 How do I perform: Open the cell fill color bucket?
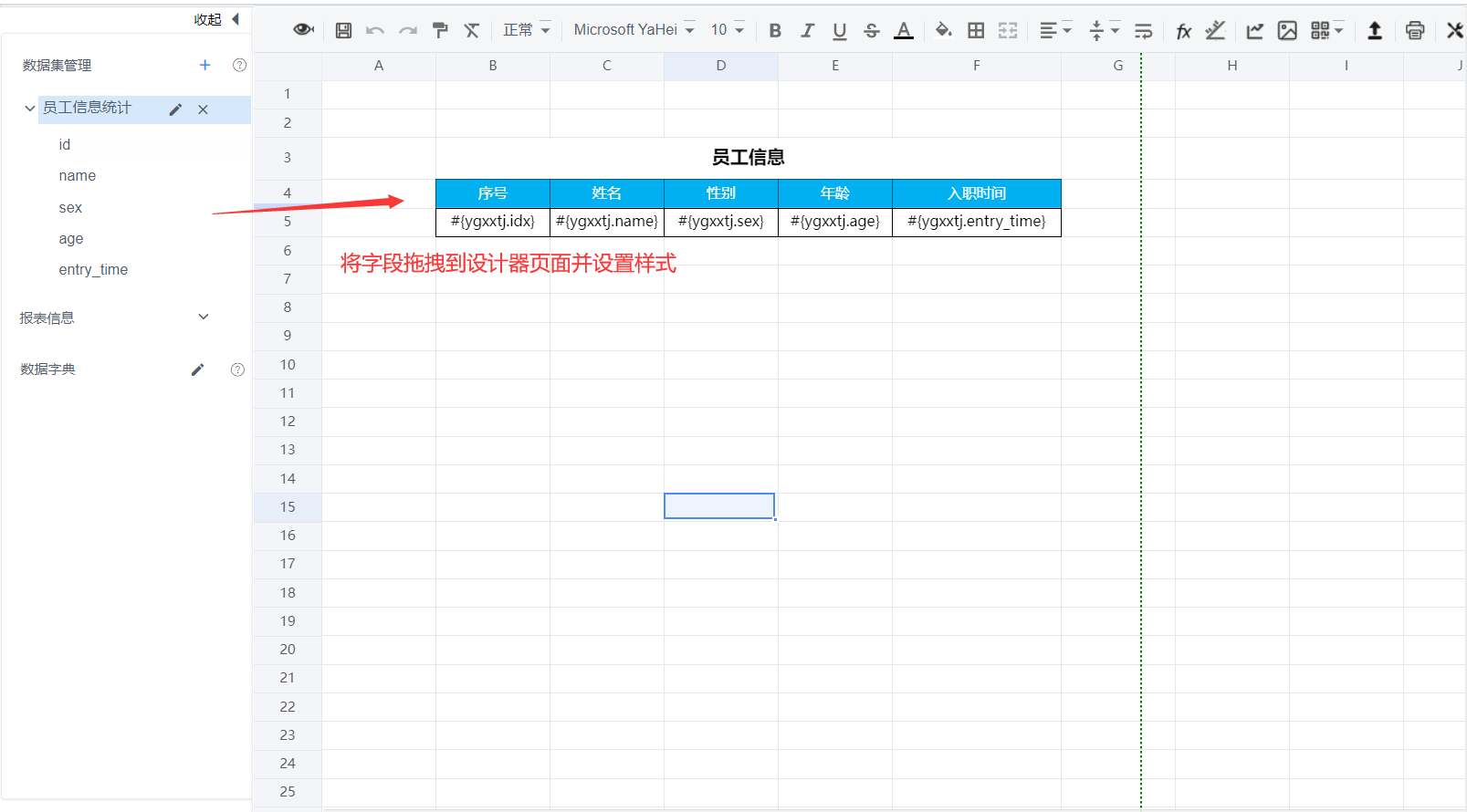click(944, 30)
